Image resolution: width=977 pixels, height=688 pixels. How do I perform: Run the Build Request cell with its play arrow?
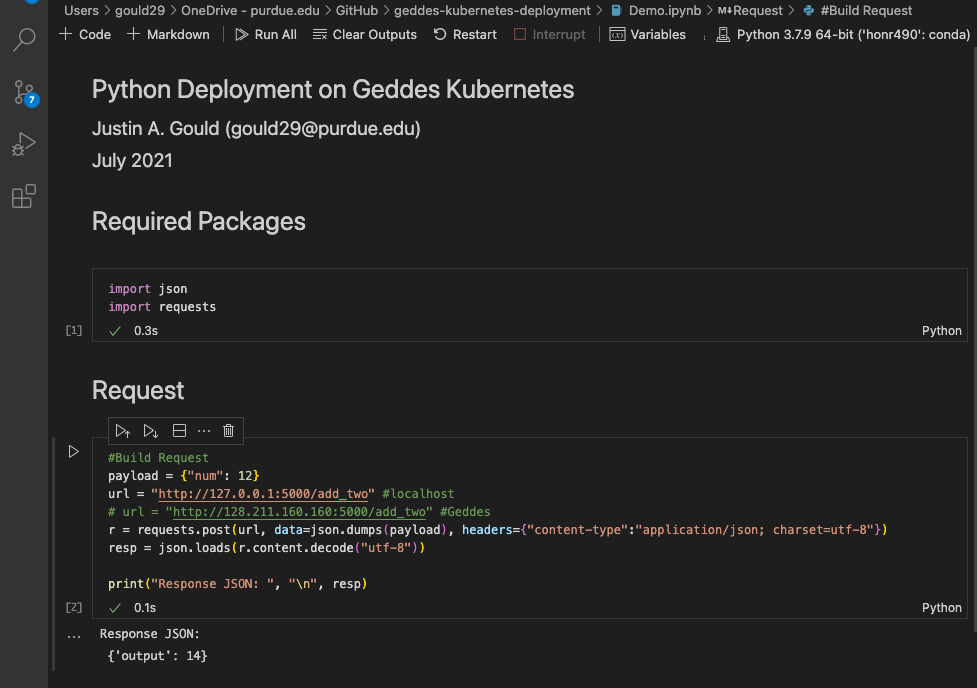coord(72,451)
